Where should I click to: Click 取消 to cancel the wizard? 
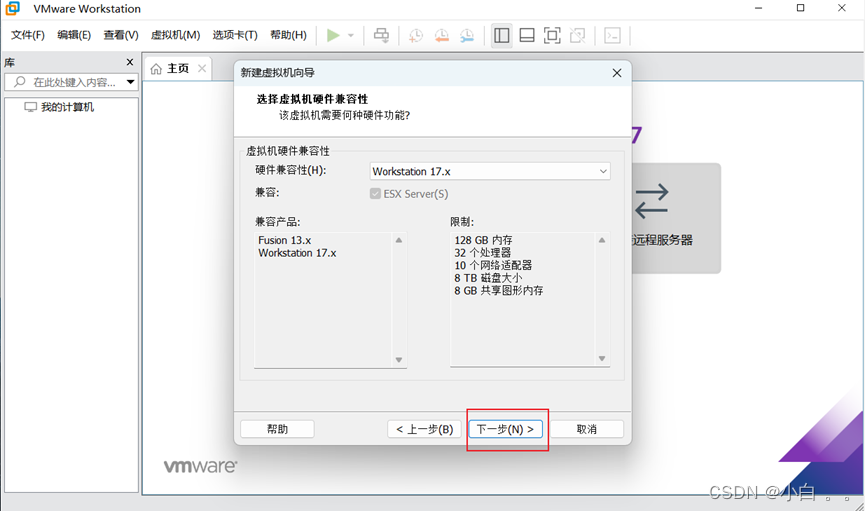586,429
